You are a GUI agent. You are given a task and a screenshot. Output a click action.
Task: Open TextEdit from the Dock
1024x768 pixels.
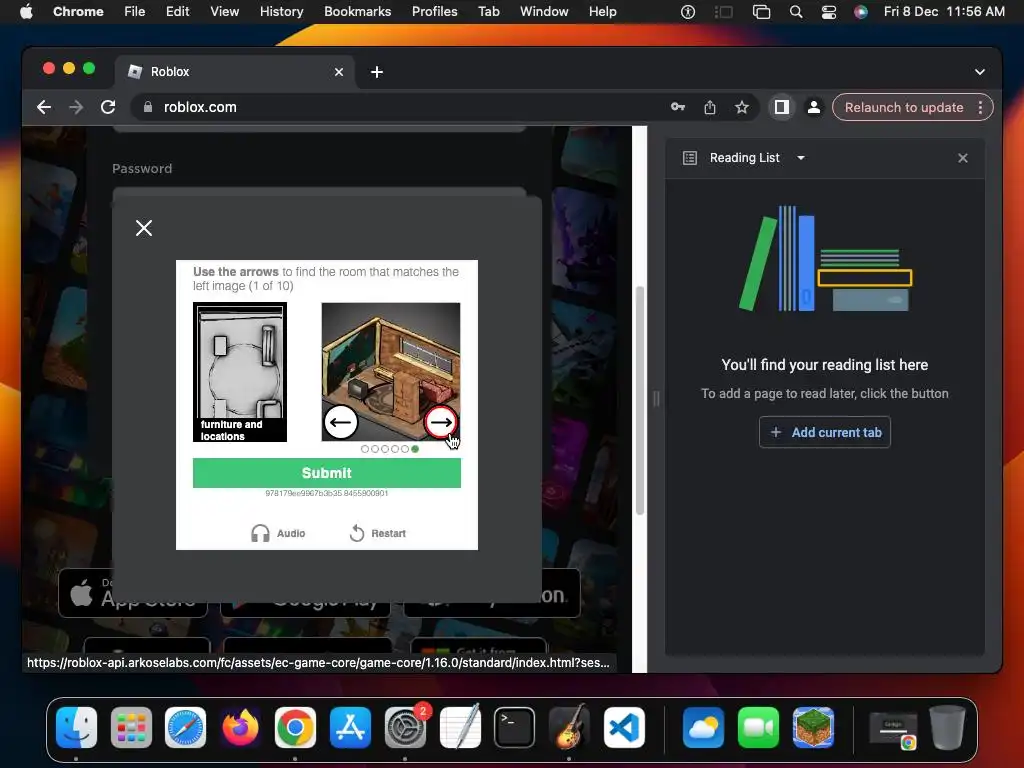pos(460,728)
